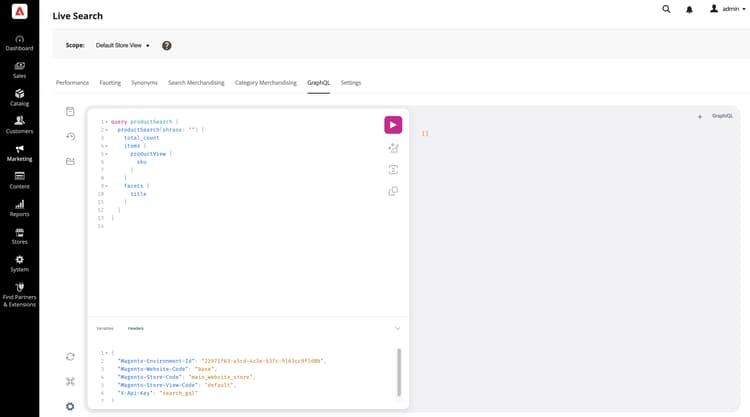Switch to the Settings tab
The image size is (750, 417).
click(x=351, y=83)
